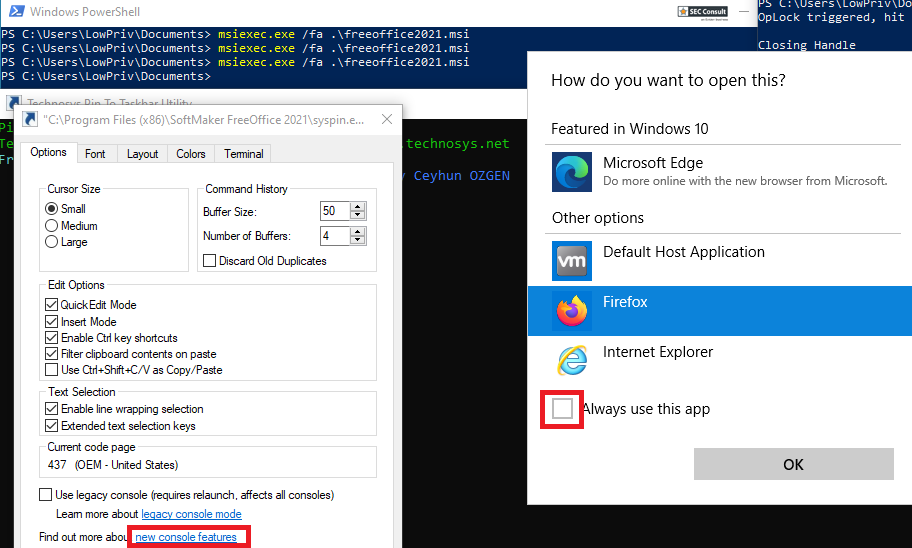
Task: Open the Colors tab
Action: pos(190,154)
